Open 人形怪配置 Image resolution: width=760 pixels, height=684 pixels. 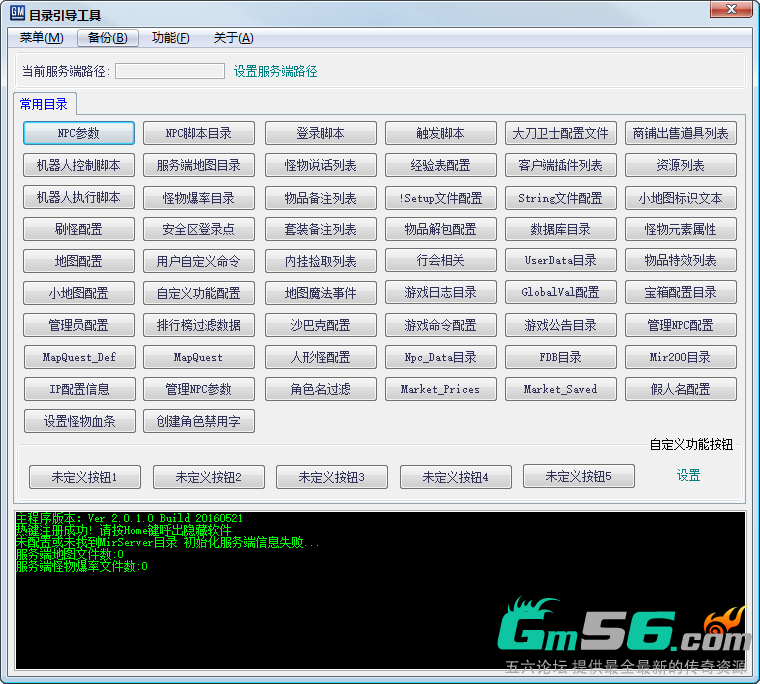(320, 357)
